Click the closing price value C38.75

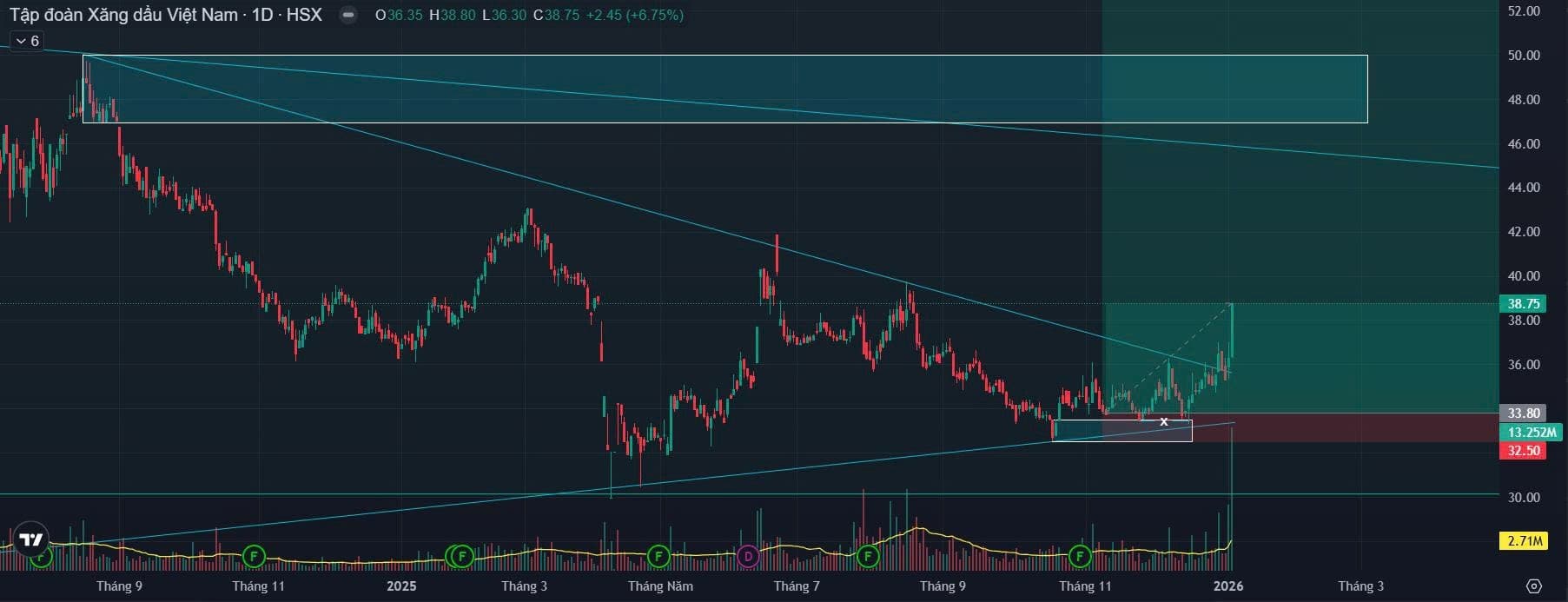pyautogui.click(x=556, y=15)
